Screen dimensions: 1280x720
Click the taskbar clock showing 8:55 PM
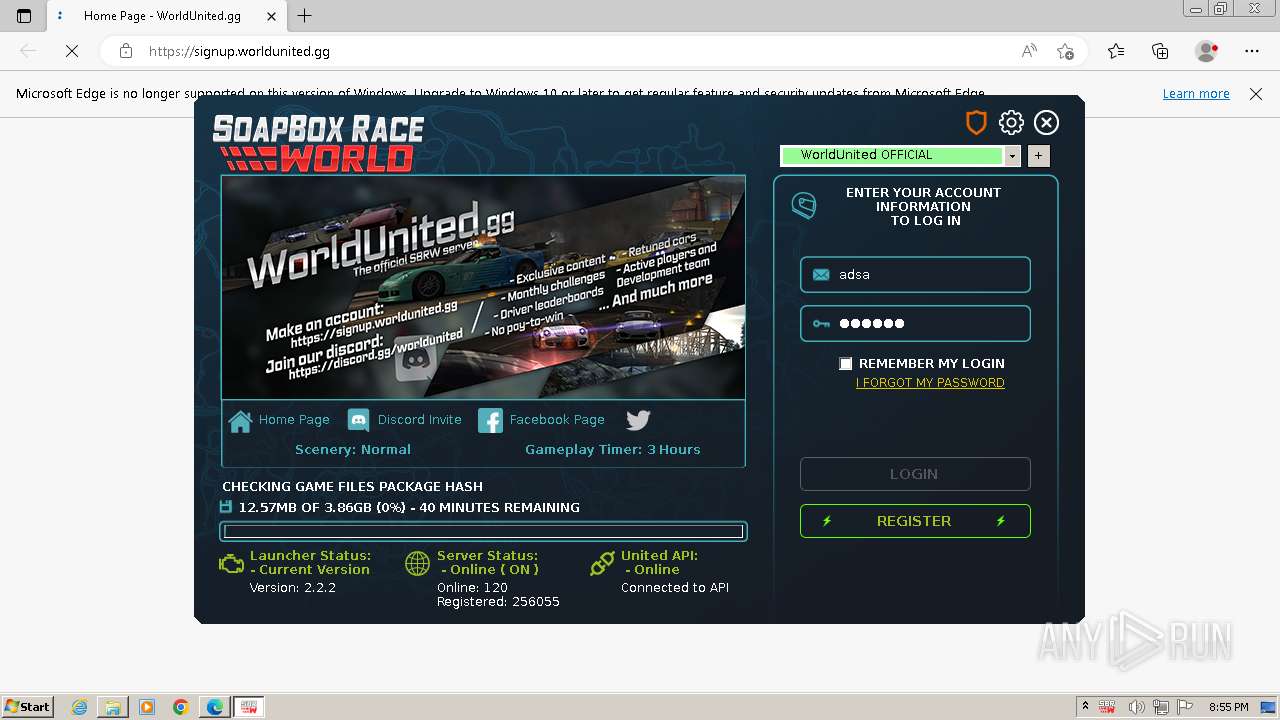tap(1228, 707)
